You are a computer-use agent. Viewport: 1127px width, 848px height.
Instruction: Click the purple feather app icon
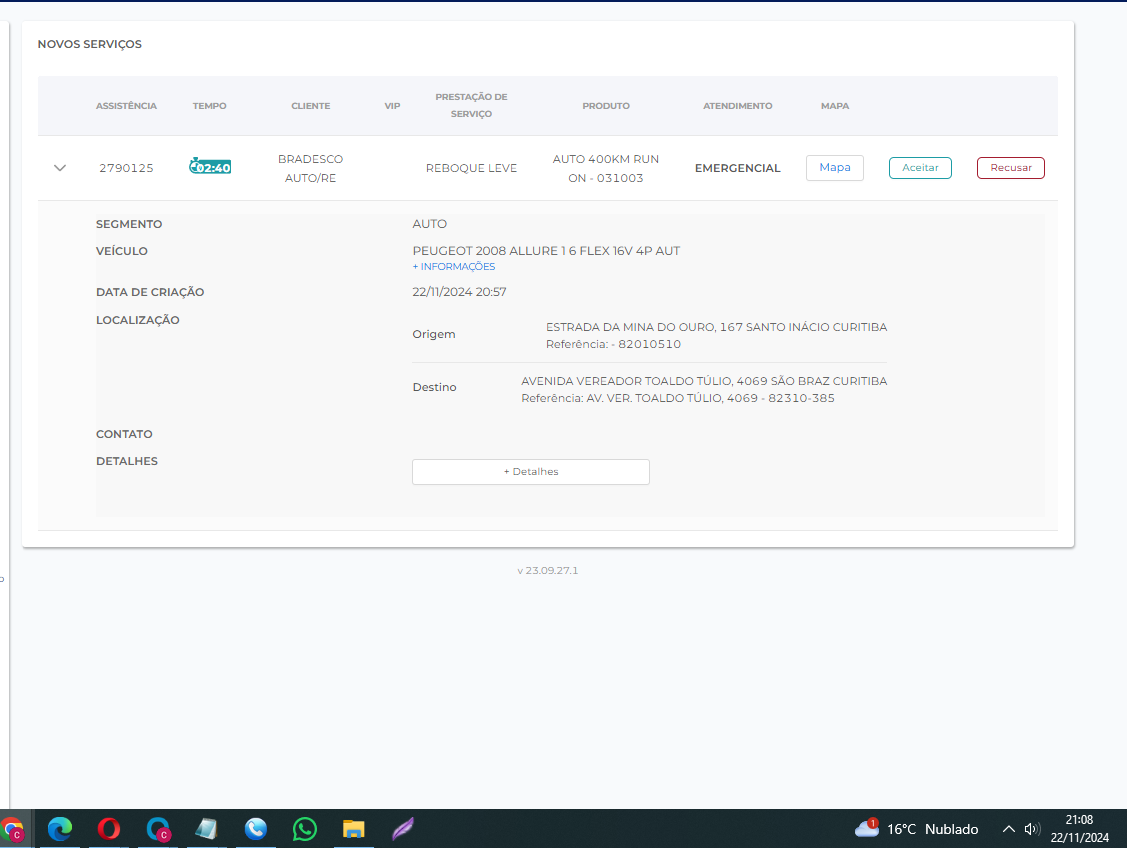[x=403, y=829]
